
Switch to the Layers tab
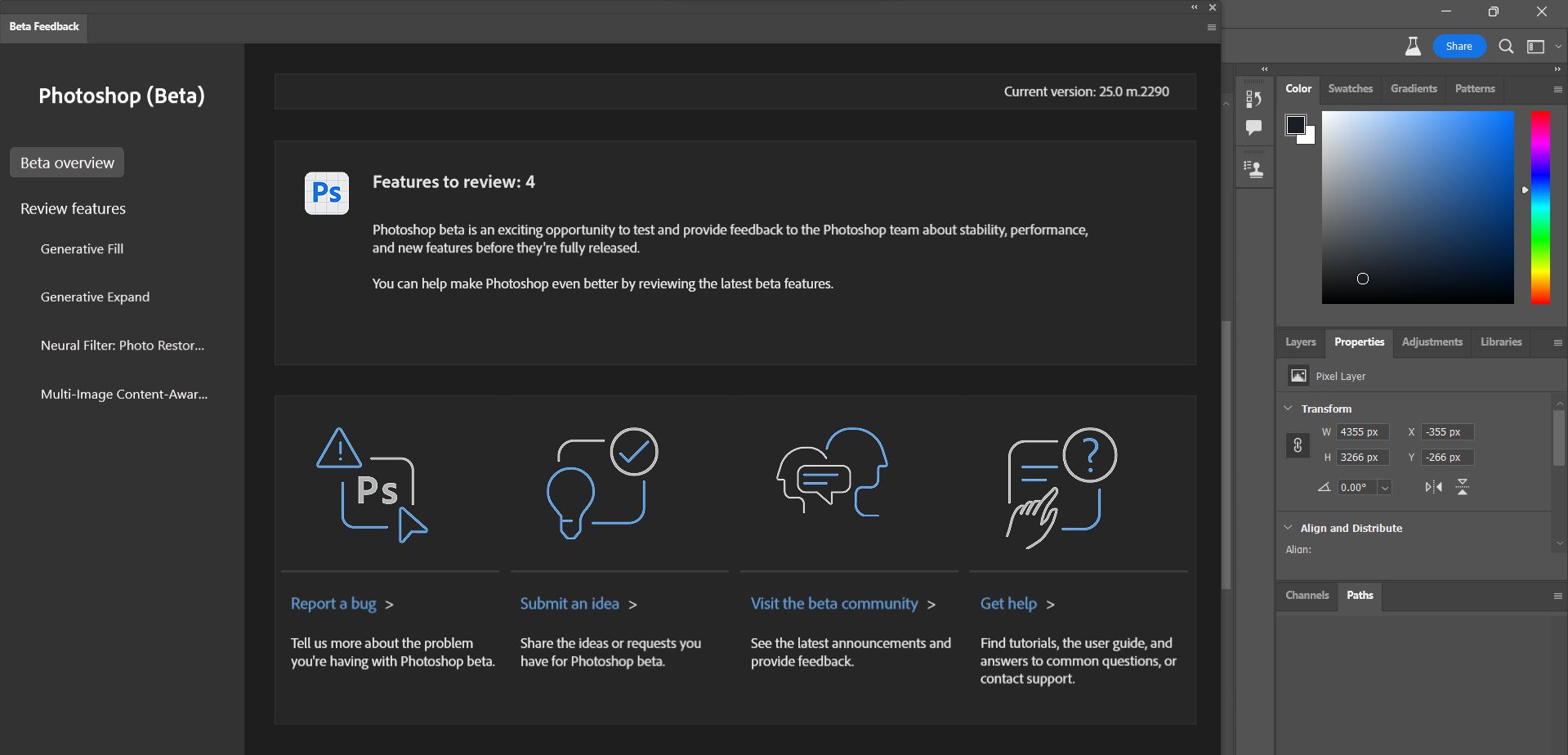tap(1300, 342)
